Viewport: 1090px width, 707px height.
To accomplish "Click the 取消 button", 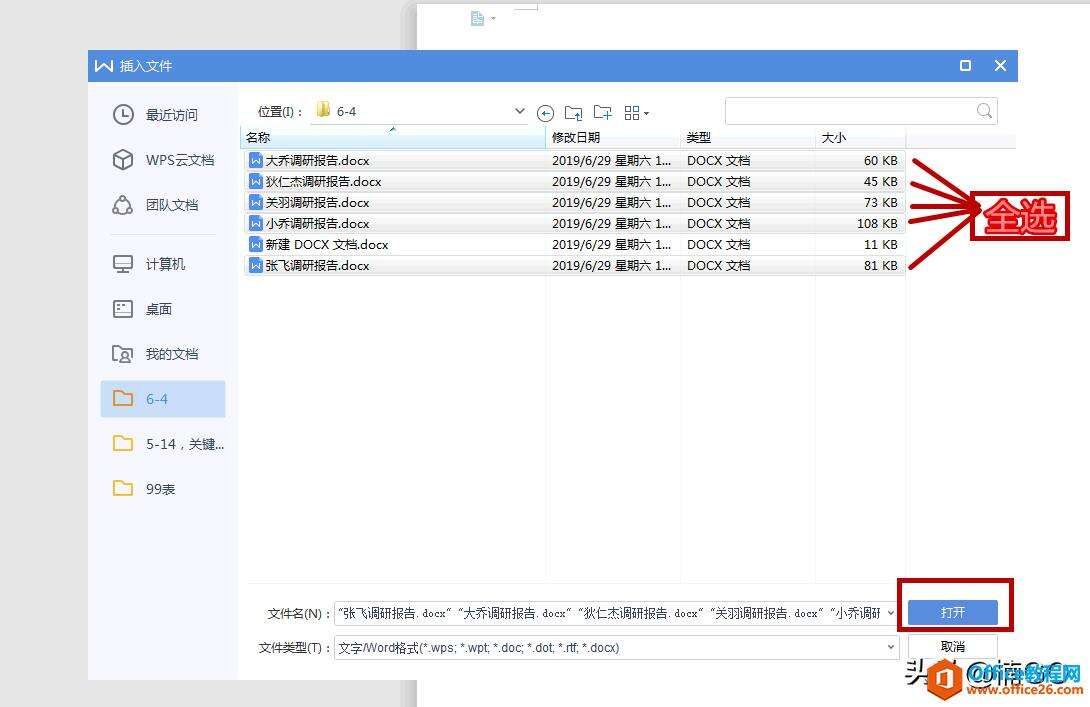I will click(952, 647).
